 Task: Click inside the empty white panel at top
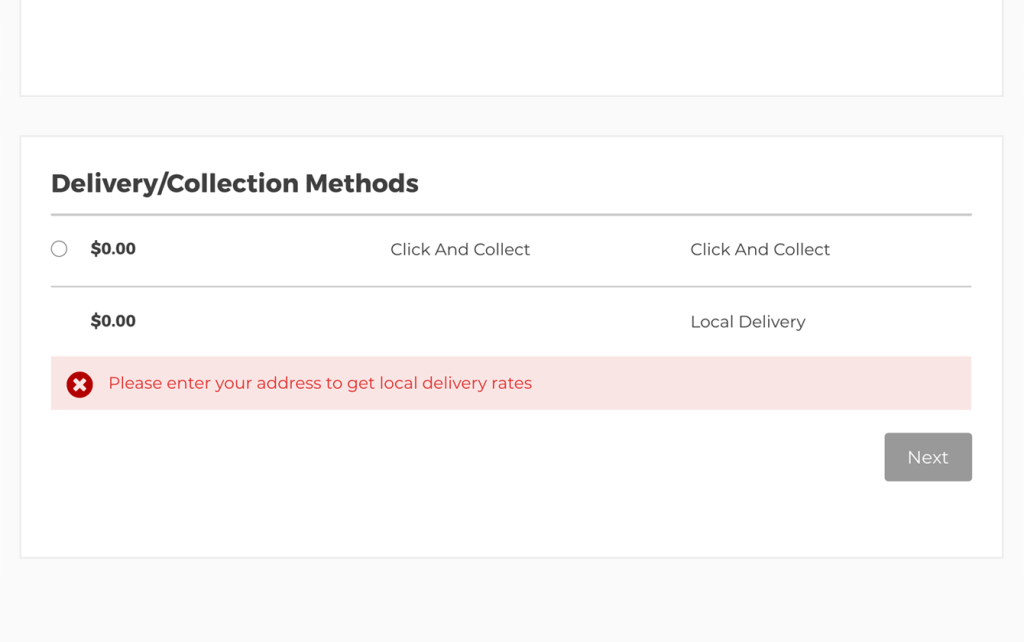click(x=511, y=46)
